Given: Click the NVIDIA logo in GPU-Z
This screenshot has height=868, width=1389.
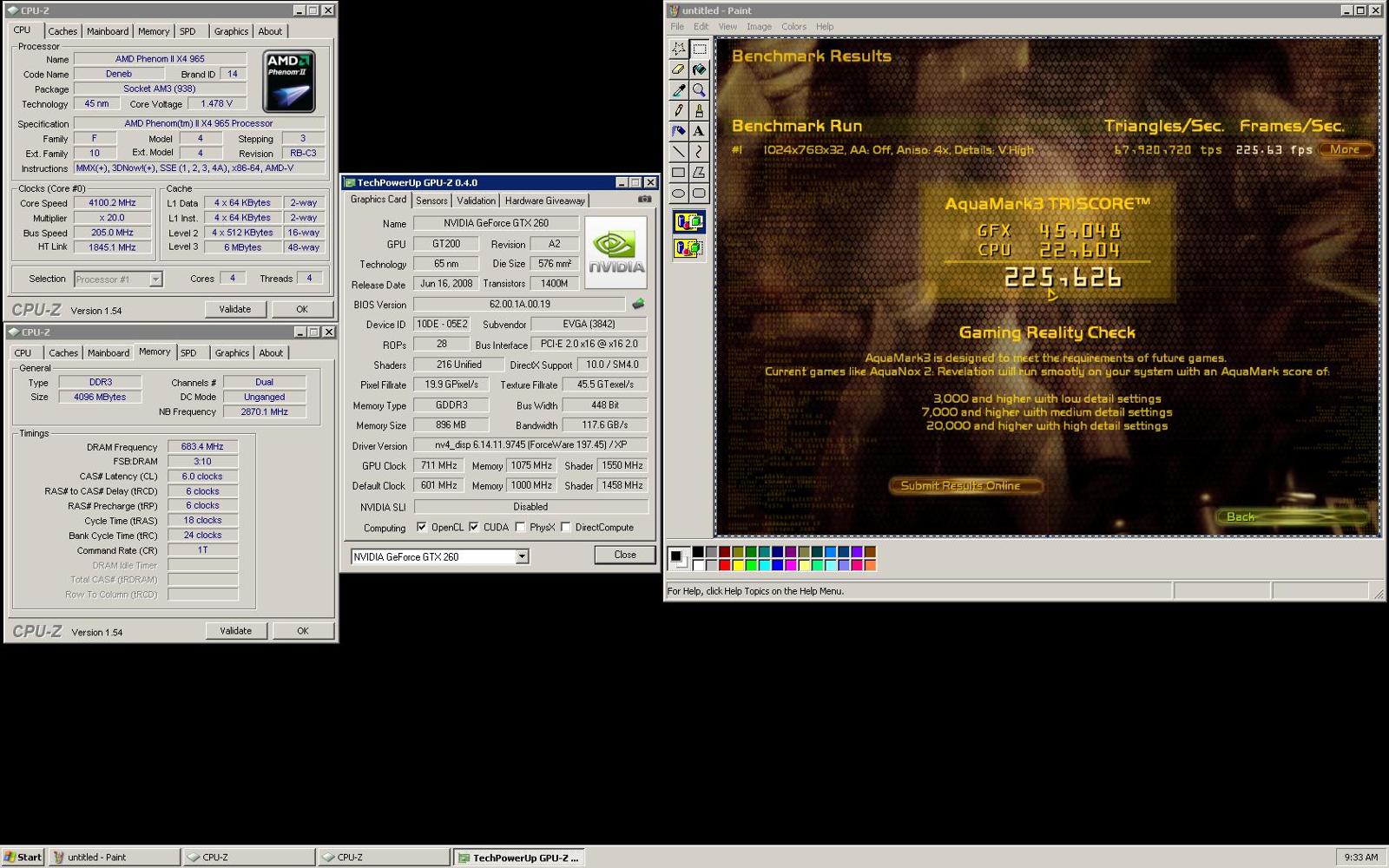Looking at the screenshot, I should (x=616, y=253).
